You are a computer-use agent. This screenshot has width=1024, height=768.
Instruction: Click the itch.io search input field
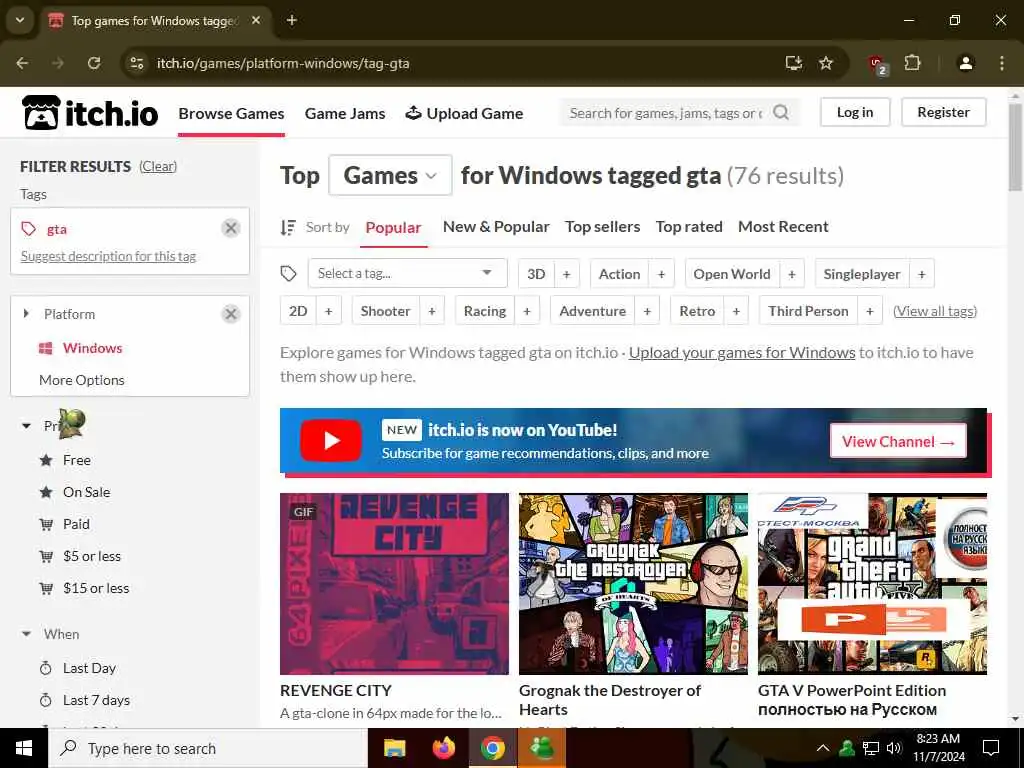click(666, 113)
